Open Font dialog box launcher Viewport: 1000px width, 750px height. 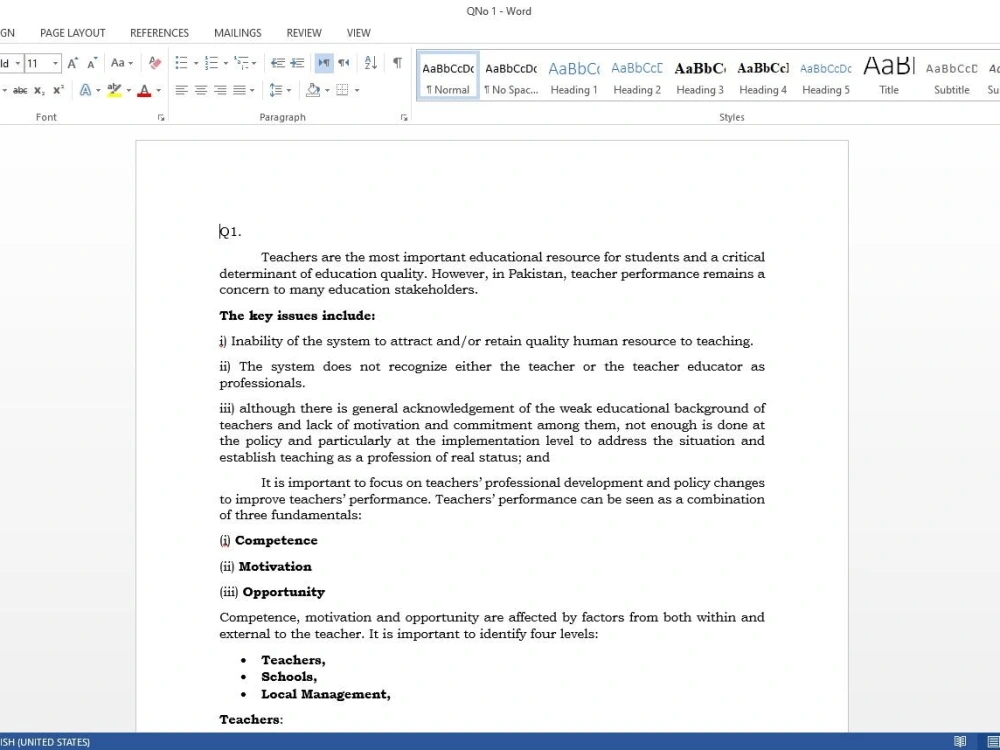(x=161, y=118)
